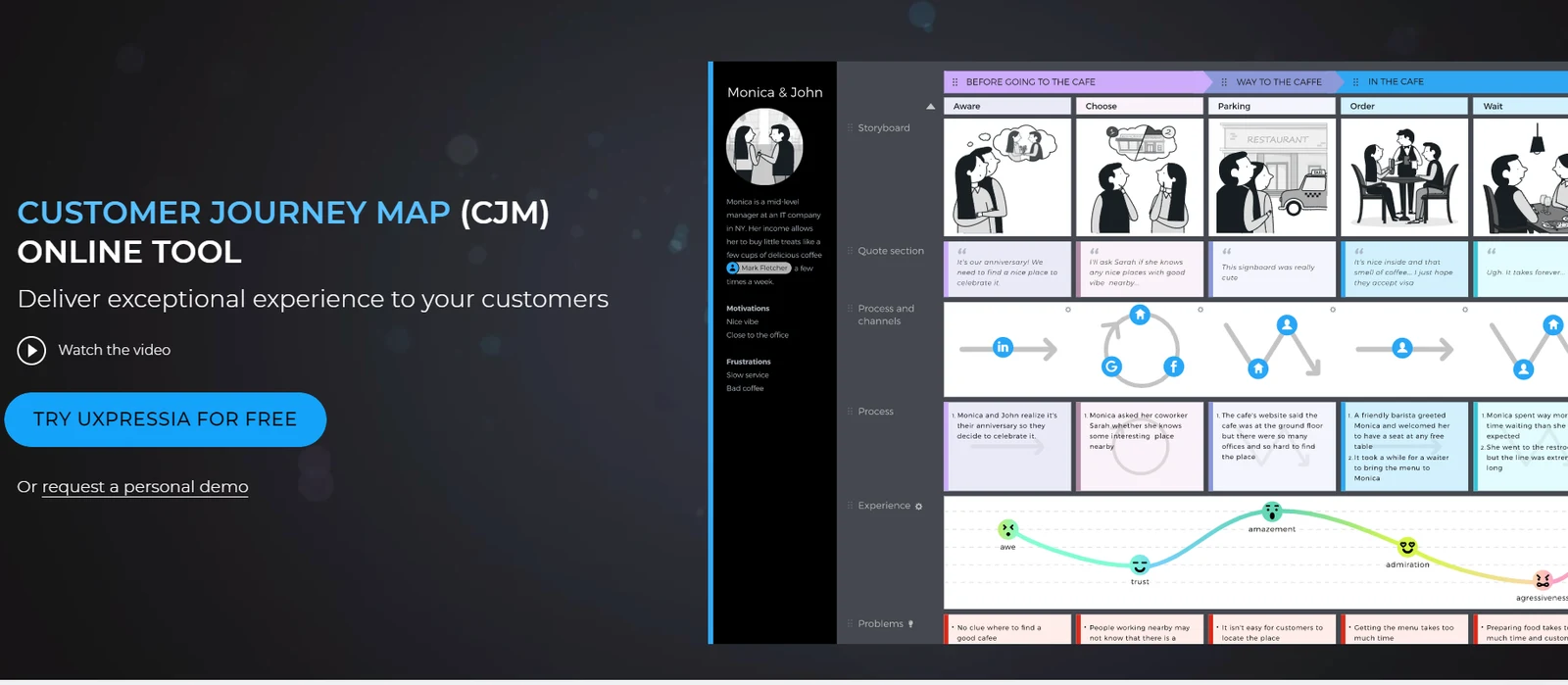The width and height of the screenshot is (1568, 685).
Task: Click the Google channel icon in Choose column
Action: (x=1111, y=367)
